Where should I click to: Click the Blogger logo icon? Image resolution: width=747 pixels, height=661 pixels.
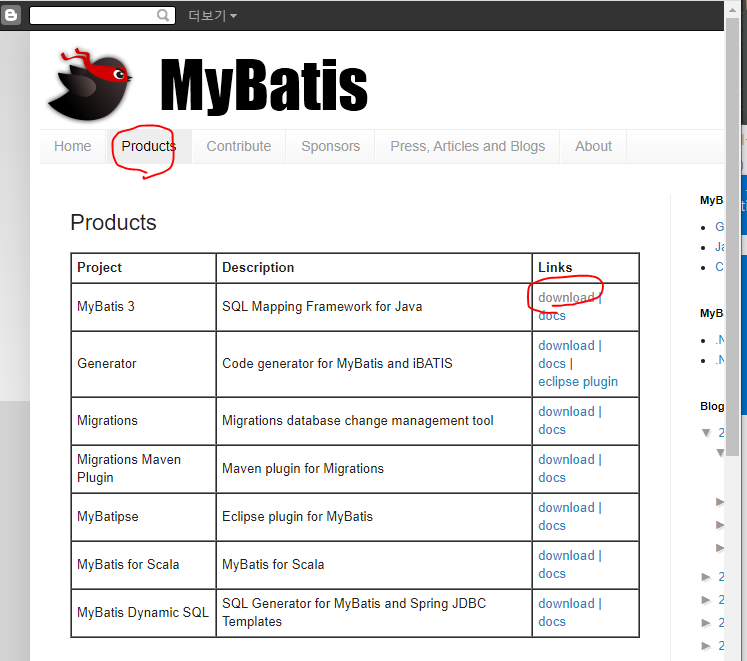point(10,15)
